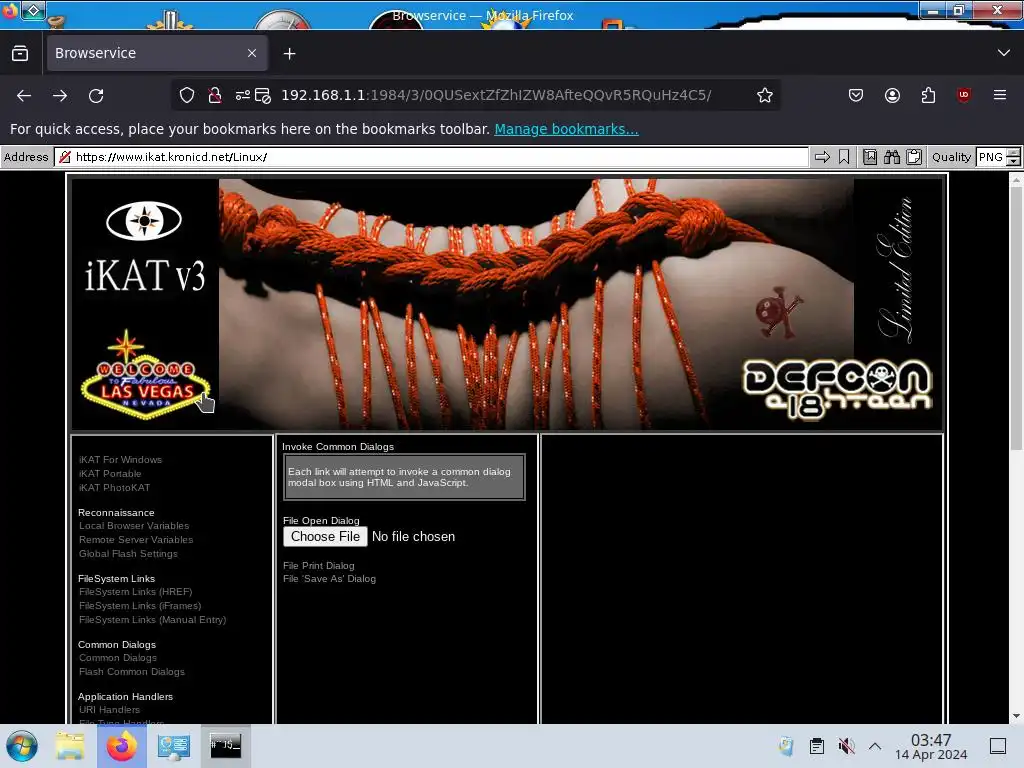Open FileSystem Links (iFrames)
This screenshot has width=1024, height=768.
click(140, 605)
